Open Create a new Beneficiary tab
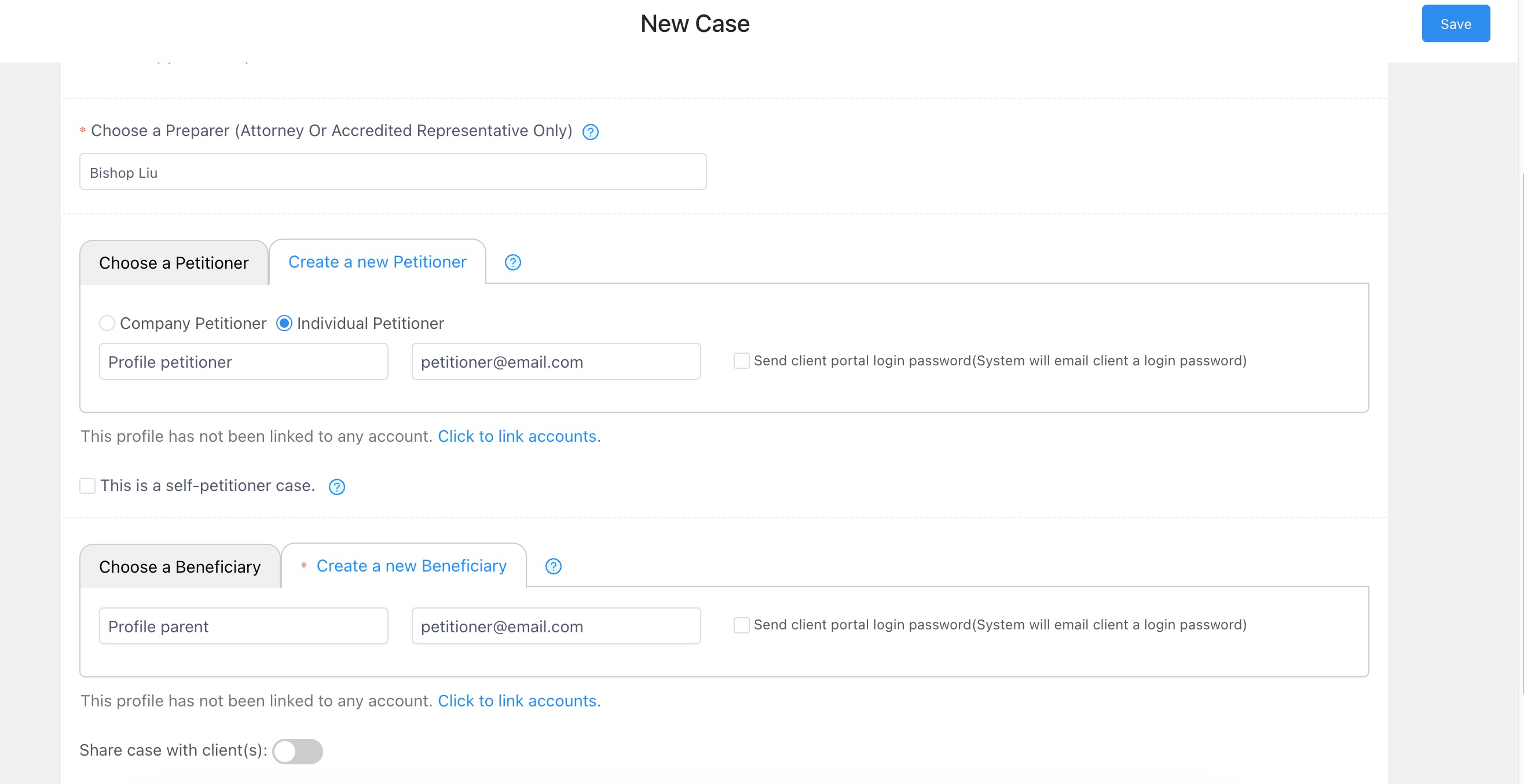Image resolution: width=1524 pixels, height=784 pixels. pyautogui.click(x=411, y=566)
